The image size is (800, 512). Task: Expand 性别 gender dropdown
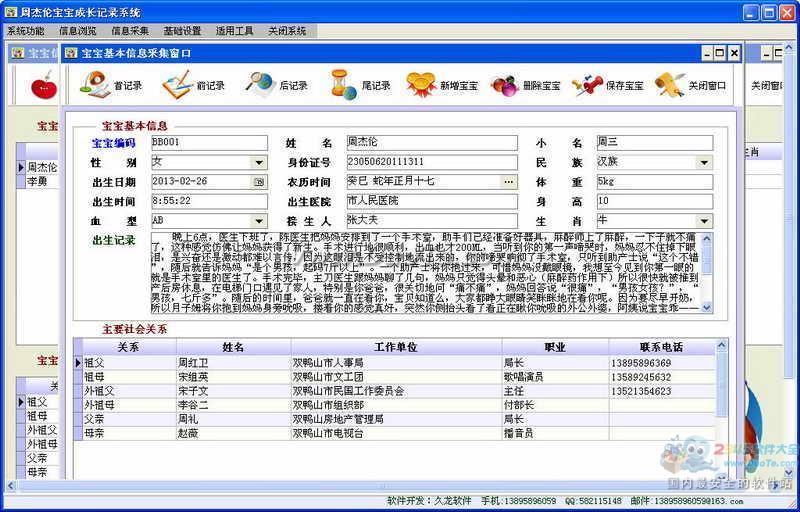(x=259, y=163)
